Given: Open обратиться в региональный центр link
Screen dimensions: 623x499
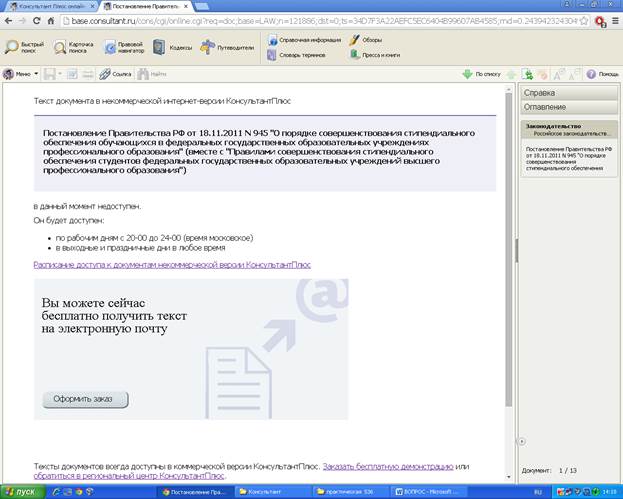Looking at the screenshot, I should tap(129, 476).
